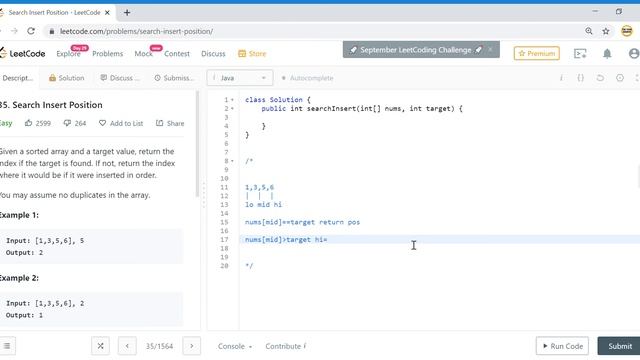Go to the previous problem

(x=127, y=346)
